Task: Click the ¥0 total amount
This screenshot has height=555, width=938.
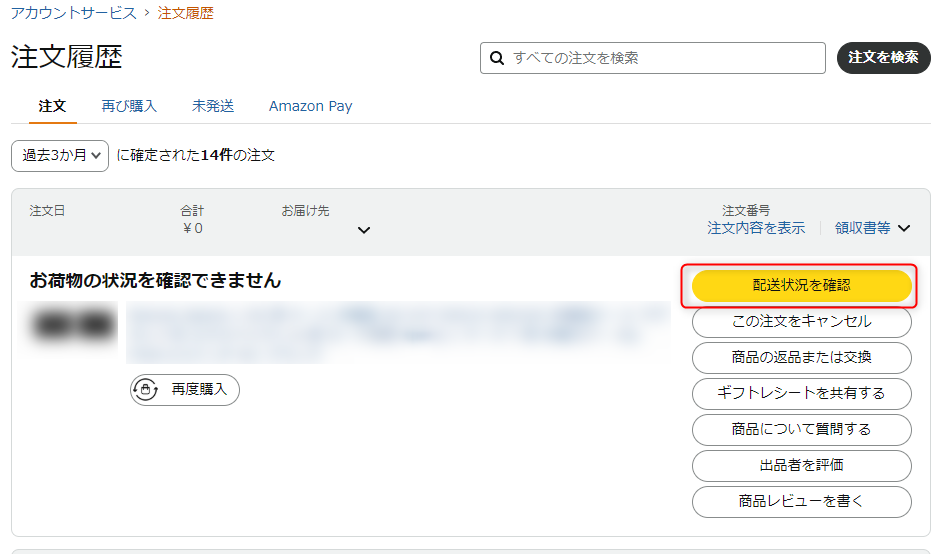Action: (x=193, y=228)
